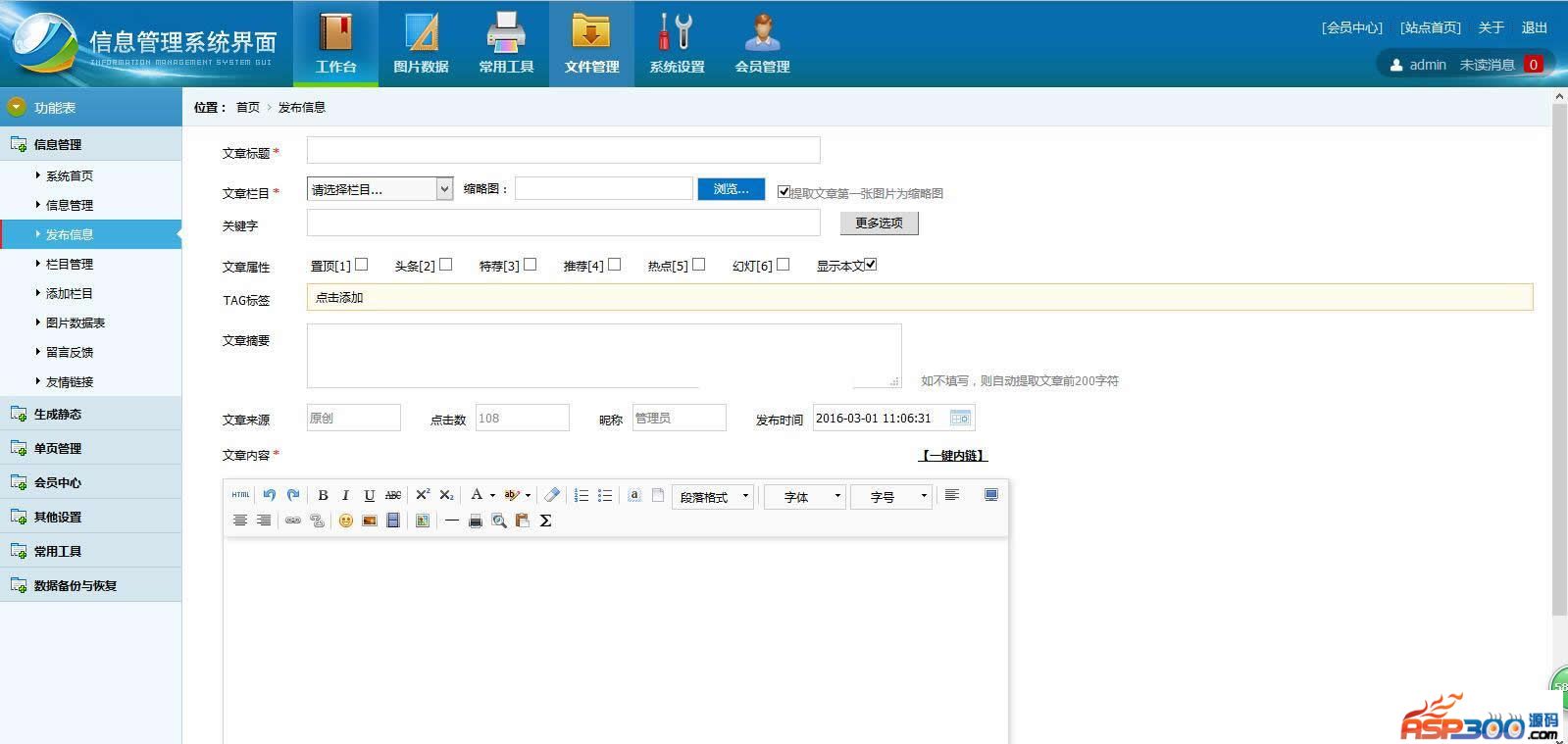This screenshot has height=744, width=1568.
Task: Insert a formula with the sigma icon
Action: [x=546, y=521]
